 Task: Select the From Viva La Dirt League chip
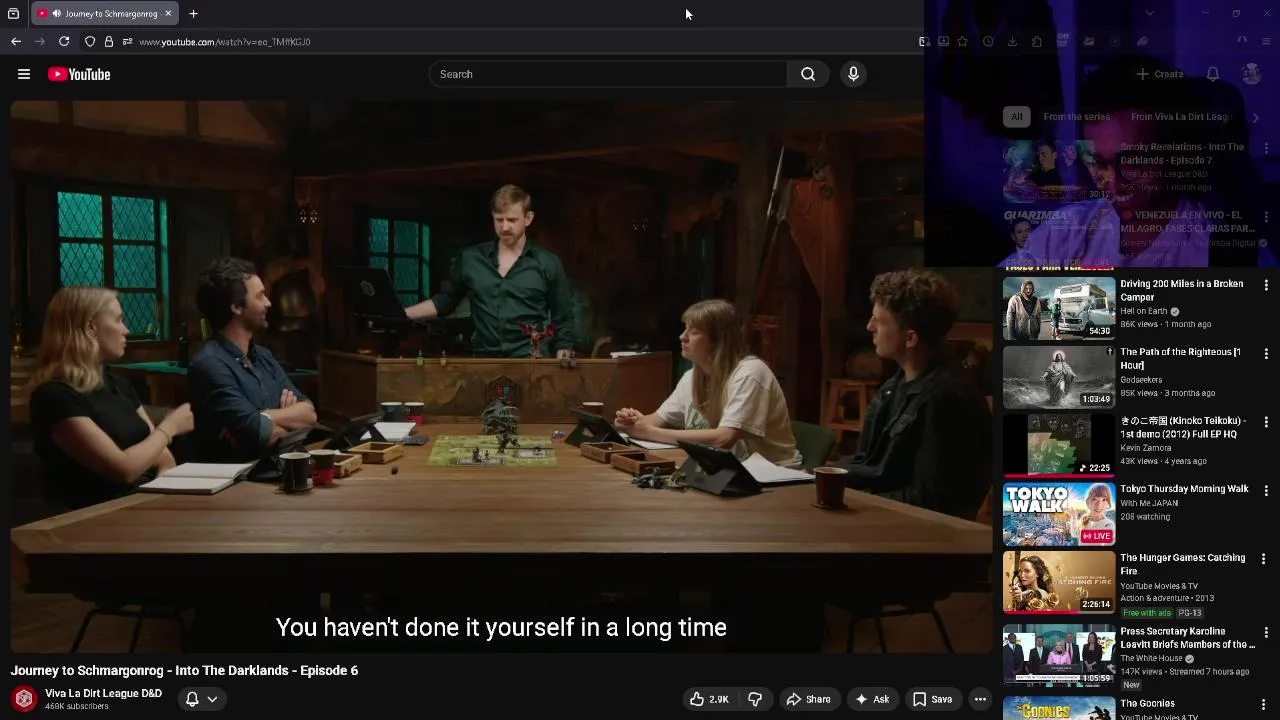click(1181, 117)
